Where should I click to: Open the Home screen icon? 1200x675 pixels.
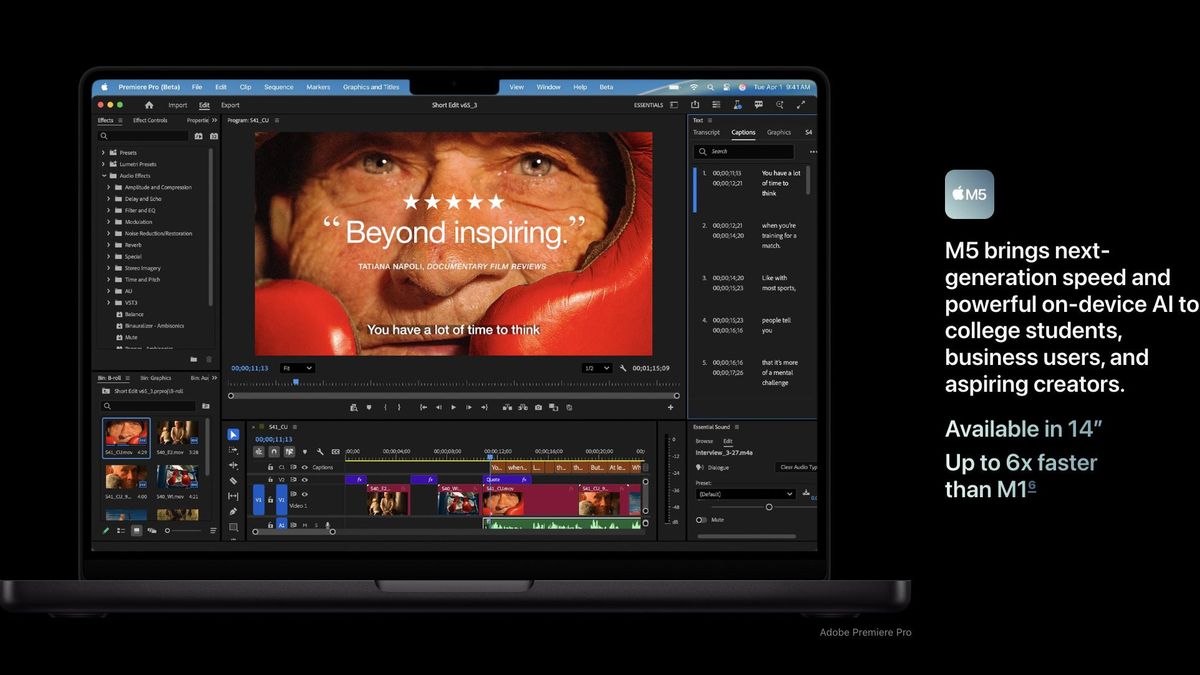coord(149,105)
